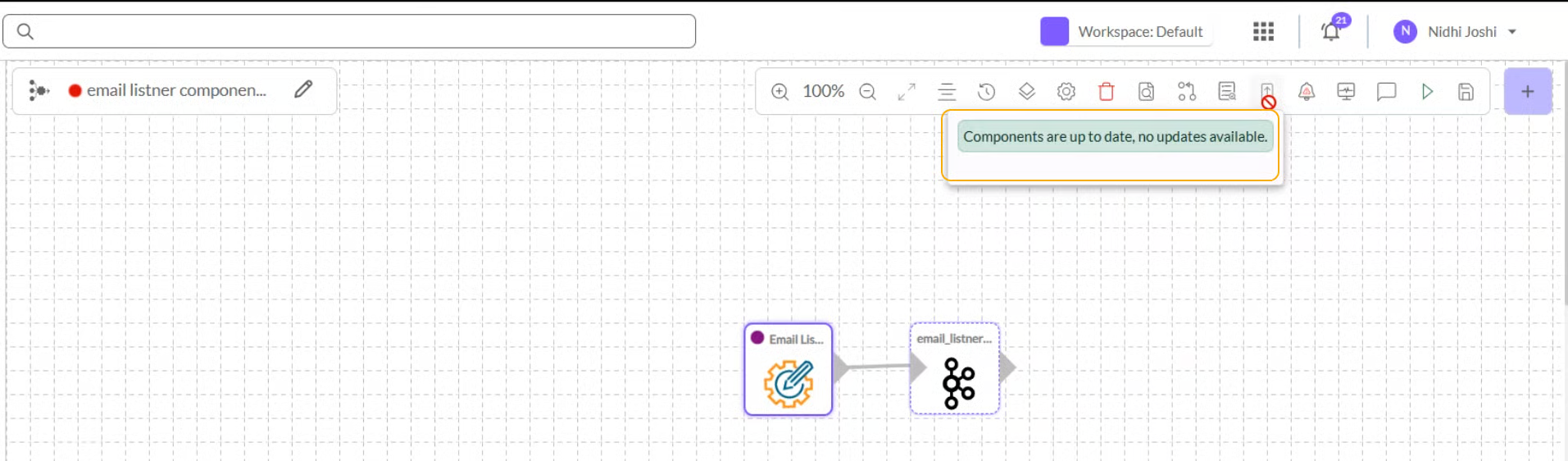Viewport: 1568px width, 461px height.
Task: Click the layers stack icon in toolbar
Action: pyautogui.click(x=1026, y=92)
